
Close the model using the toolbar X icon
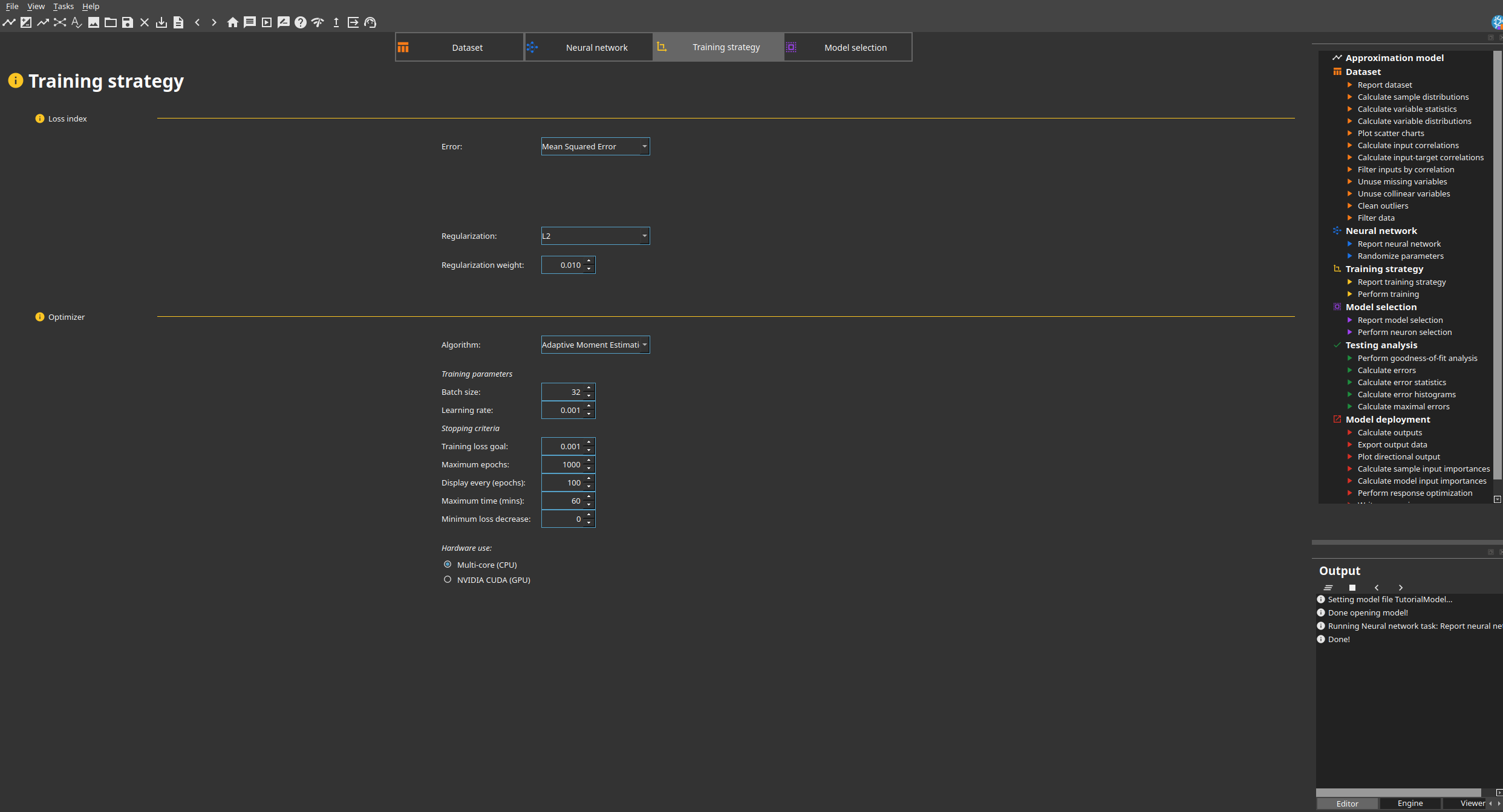coord(145,22)
